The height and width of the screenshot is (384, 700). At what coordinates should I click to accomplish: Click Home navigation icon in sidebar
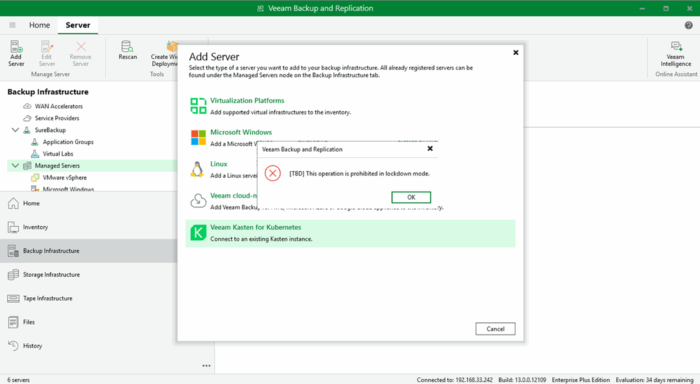click(13, 203)
